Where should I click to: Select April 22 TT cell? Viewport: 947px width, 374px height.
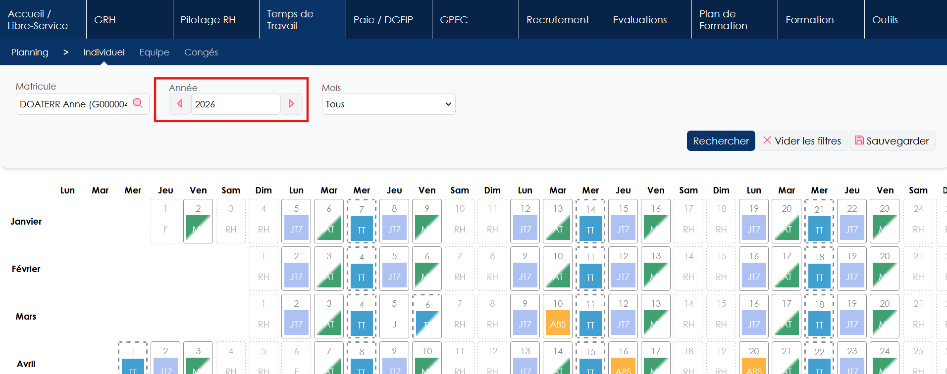coord(819,358)
